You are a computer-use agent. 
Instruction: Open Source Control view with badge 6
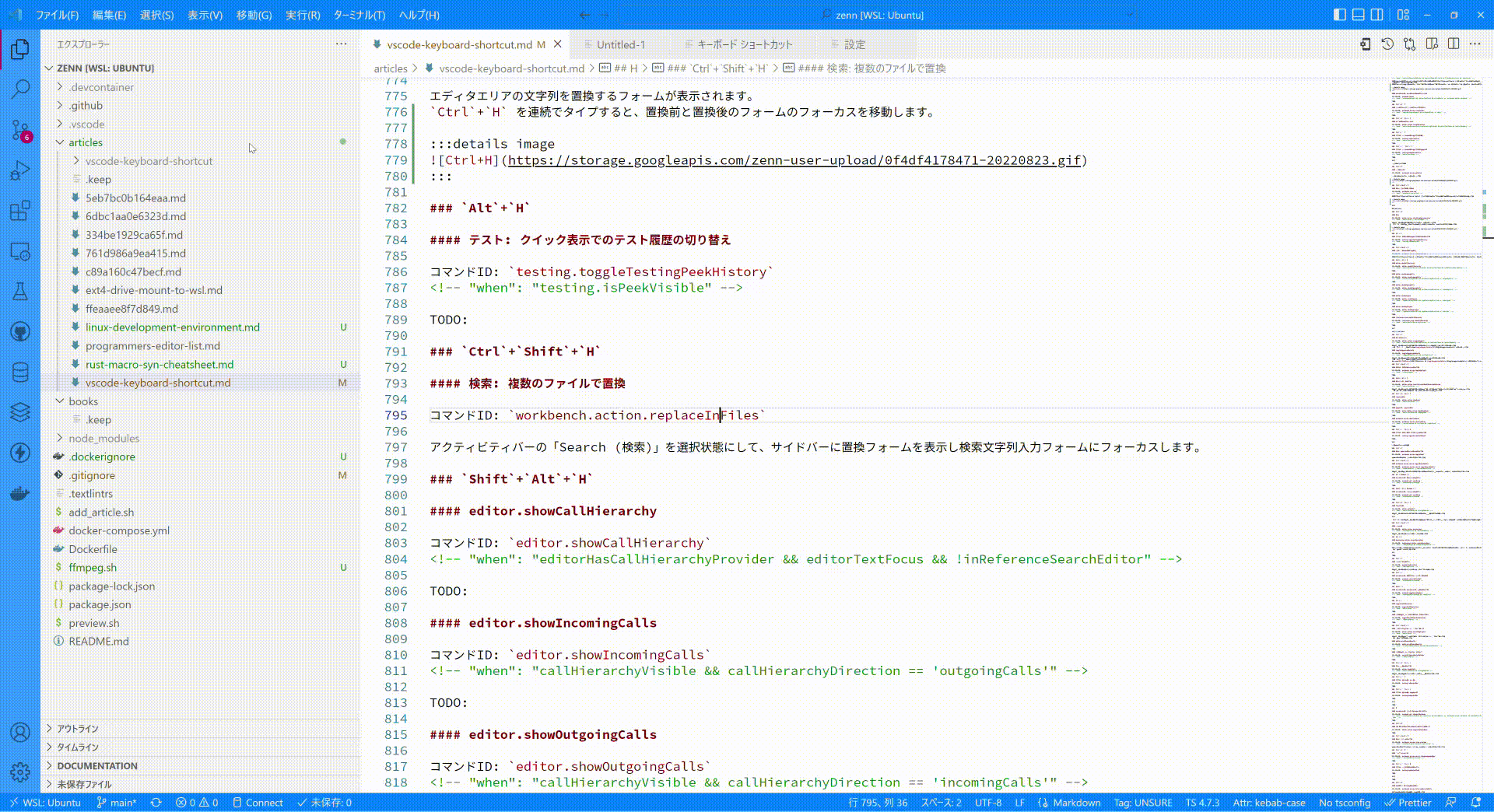pos(20,130)
